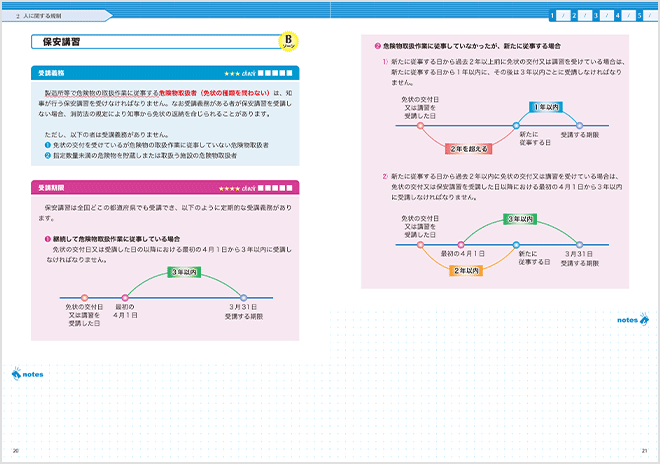Click the three-star rating in 受講義務 header
660x464 pixels.
pyautogui.click(x=229, y=74)
